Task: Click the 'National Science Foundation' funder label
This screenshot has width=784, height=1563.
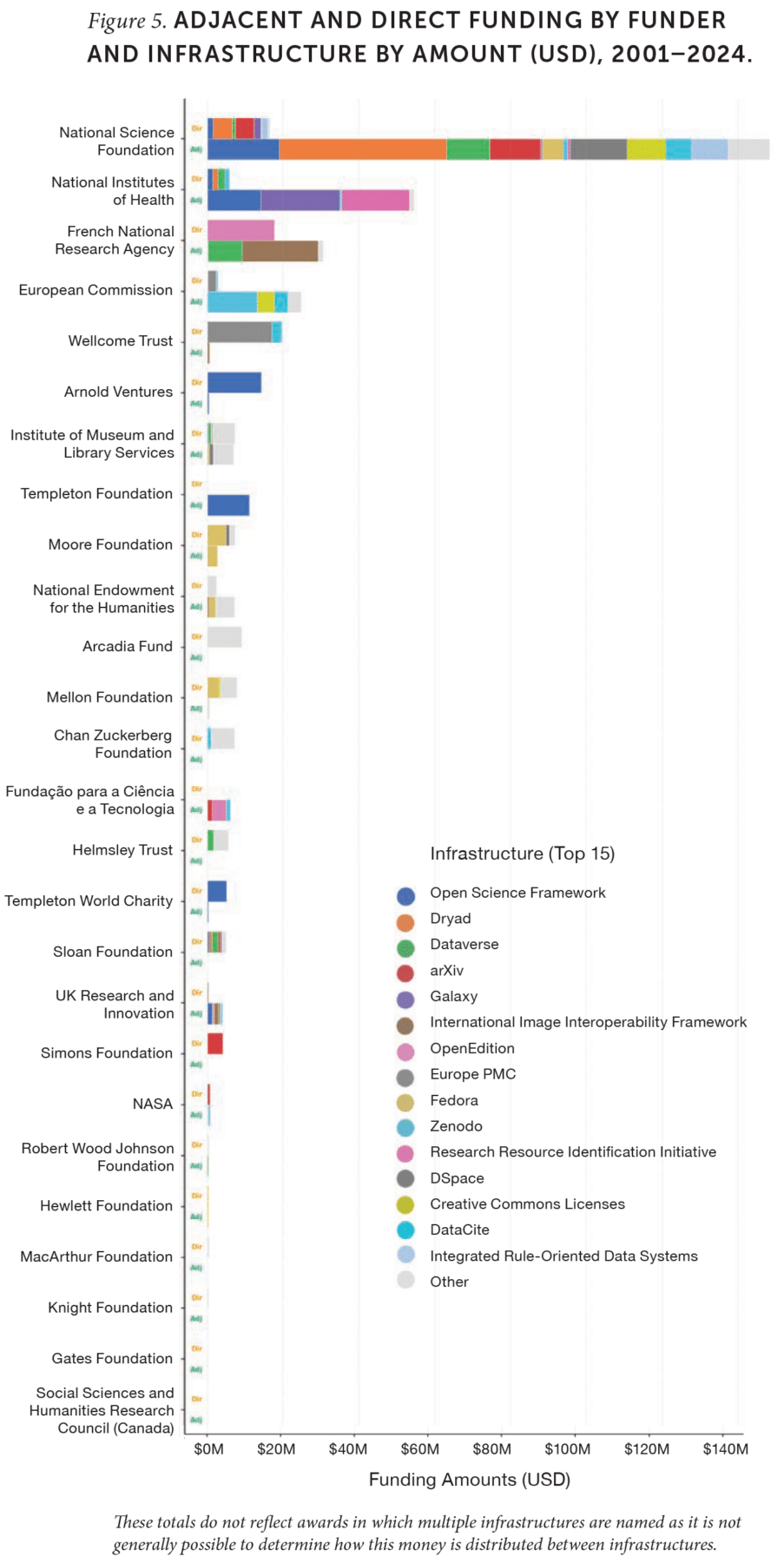Action: pyautogui.click(x=116, y=141)
